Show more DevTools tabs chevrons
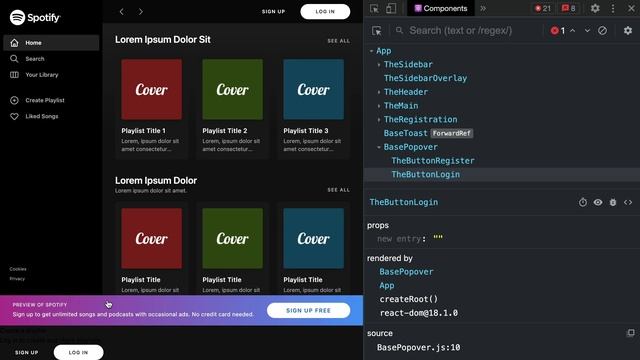 [483, 8]
